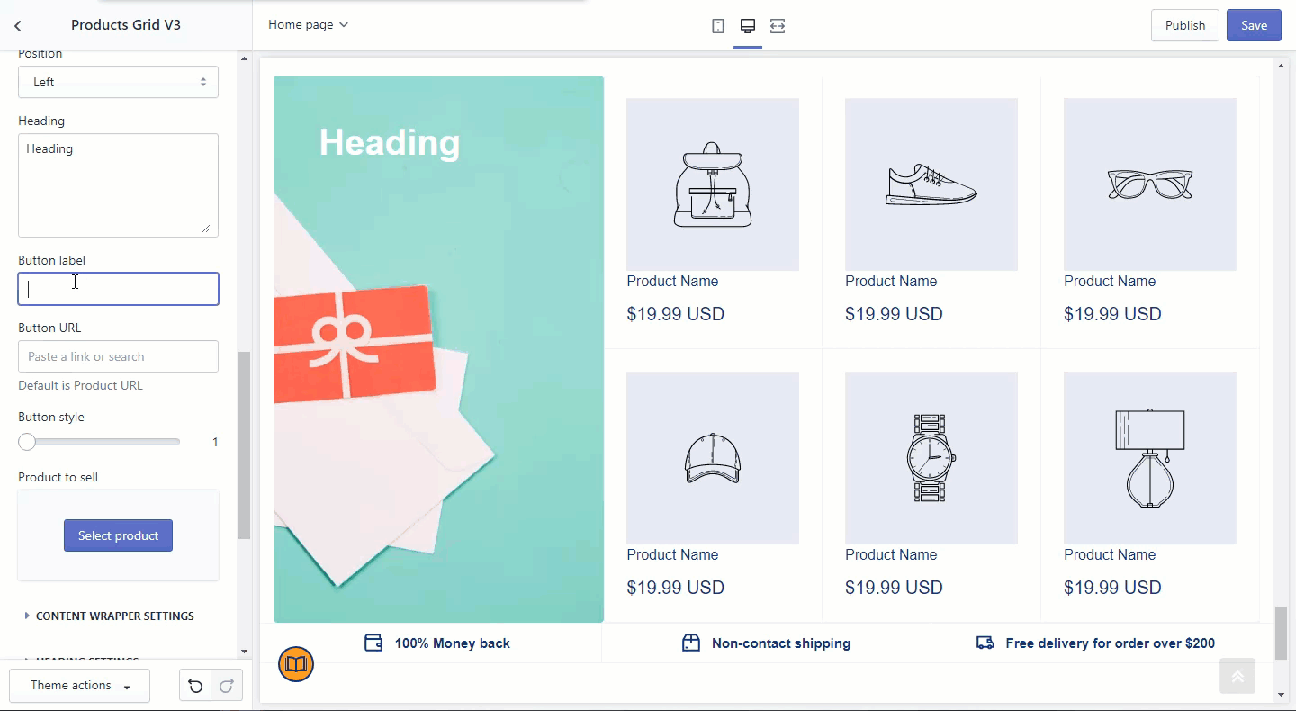Click the gift card banner image
The height and width of the screenshot is (711, 1296).
(x=439, y=349)
